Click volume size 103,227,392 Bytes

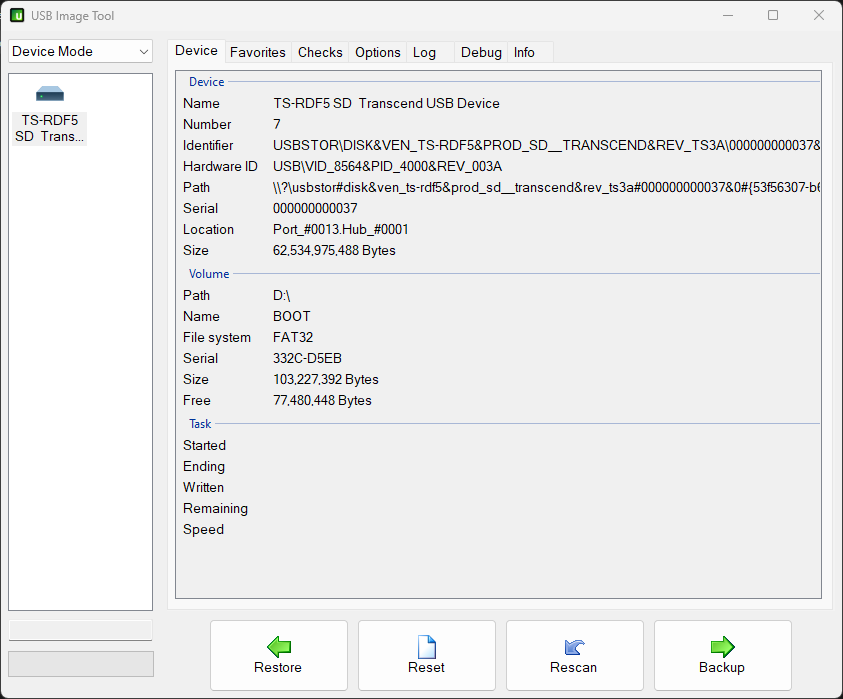[326, 379]
